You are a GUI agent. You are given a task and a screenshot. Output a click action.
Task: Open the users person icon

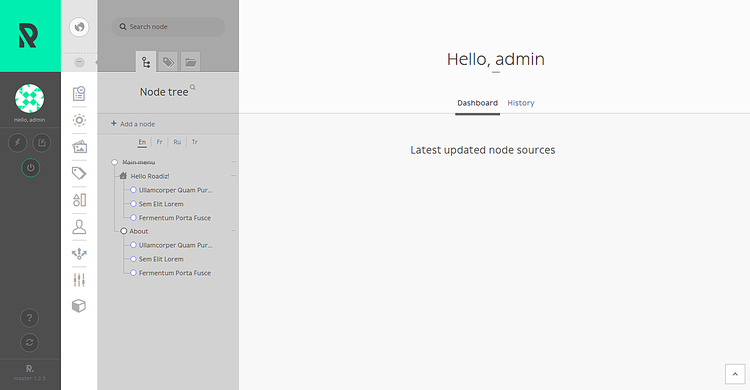[79, 226]
